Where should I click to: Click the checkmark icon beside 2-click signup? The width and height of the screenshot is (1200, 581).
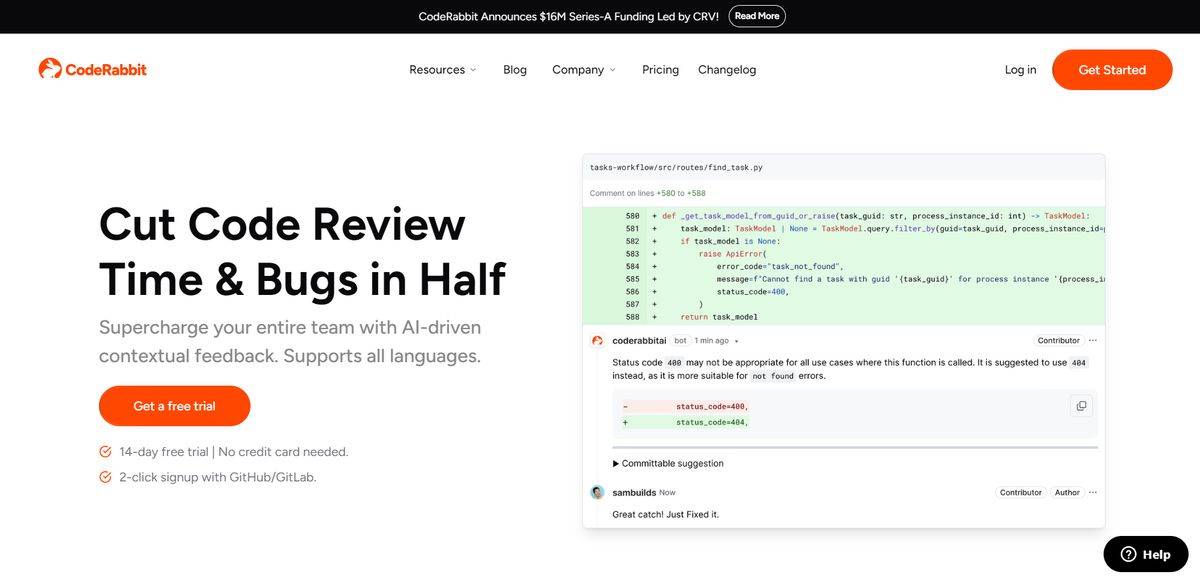pos(105,478)
